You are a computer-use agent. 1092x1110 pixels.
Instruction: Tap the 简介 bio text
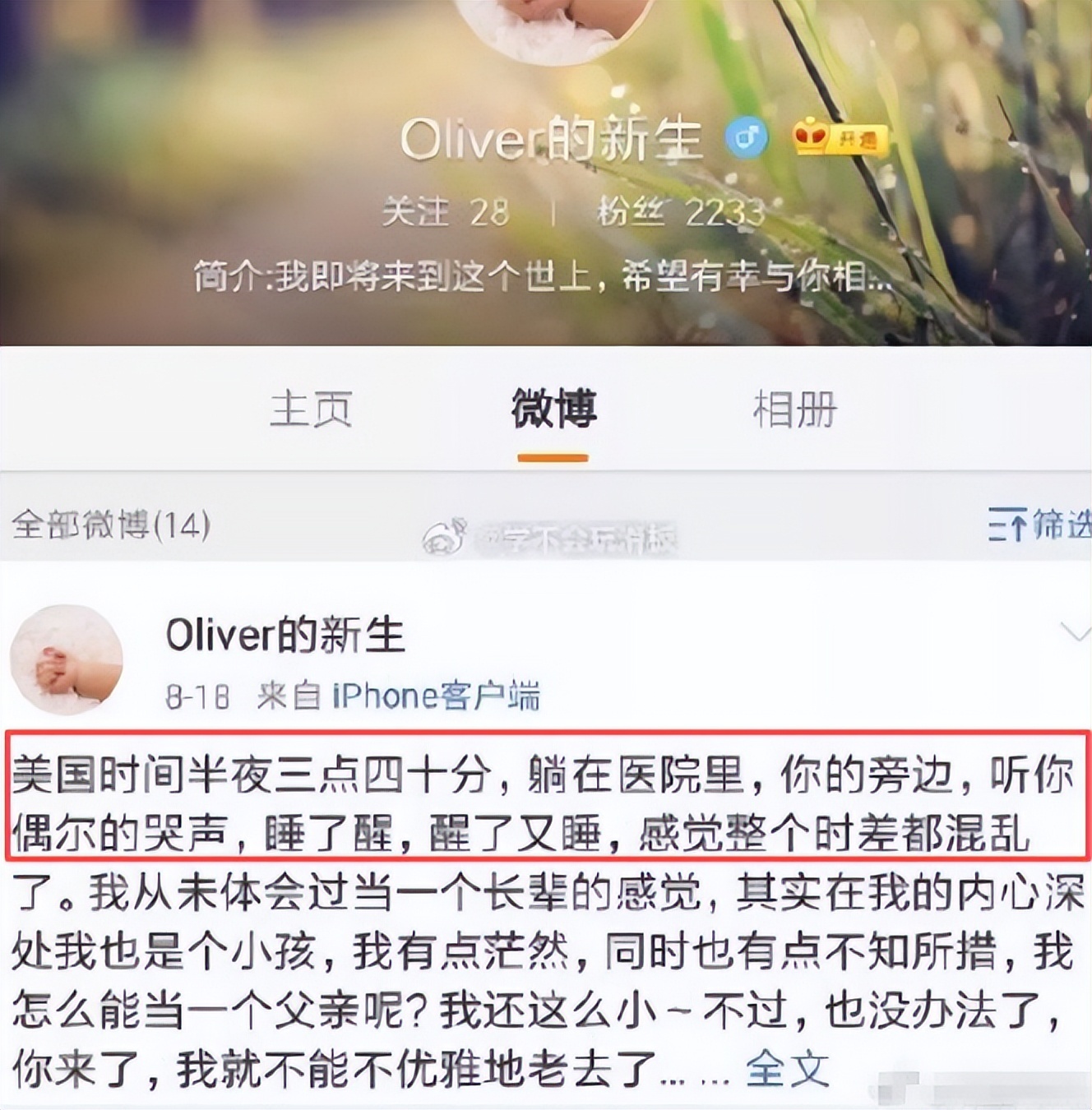(543, 277)
